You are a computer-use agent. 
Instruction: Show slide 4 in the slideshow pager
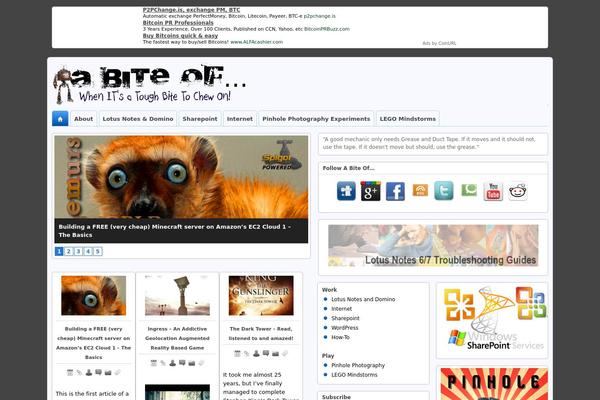coord(88,251)
